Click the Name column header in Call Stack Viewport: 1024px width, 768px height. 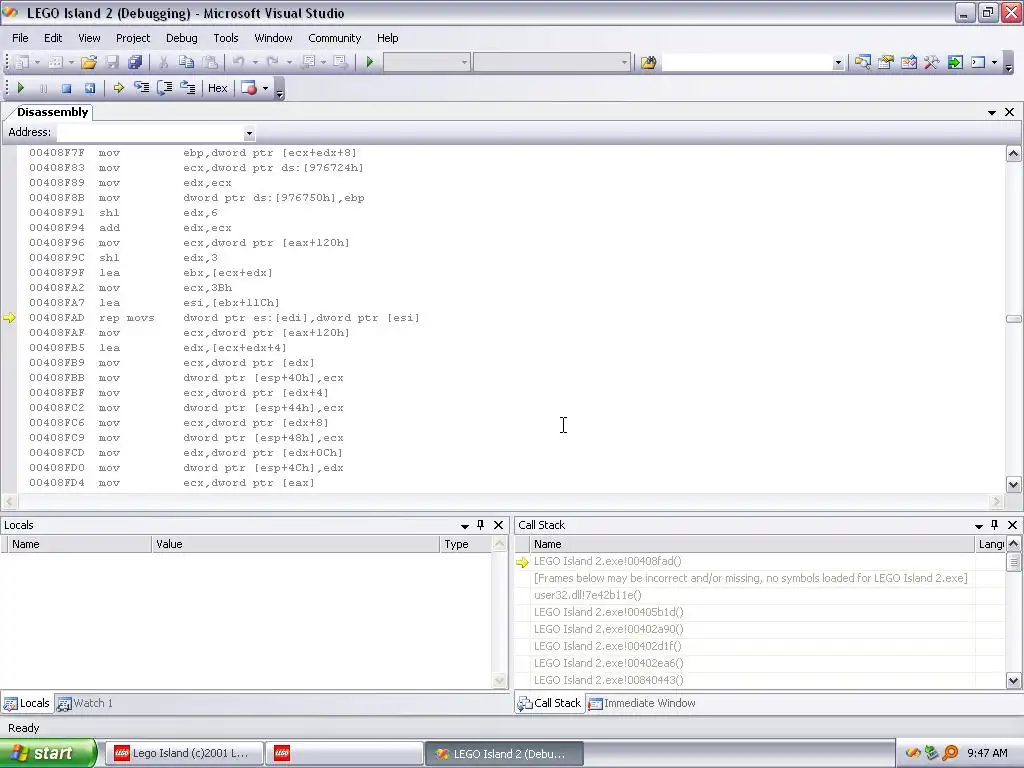point(751,544)
